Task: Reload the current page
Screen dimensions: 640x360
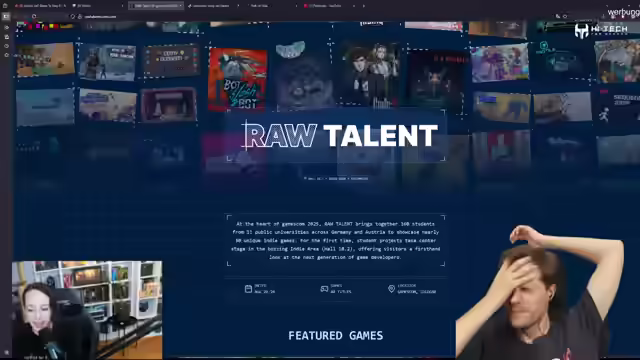Action: point(34,16)
